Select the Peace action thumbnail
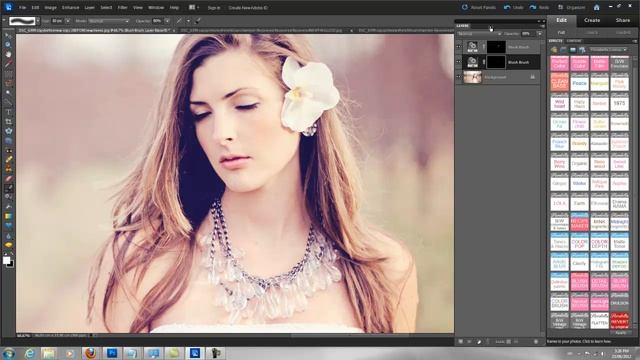The height and width of the screenshot is (360, 640). pos(579,83)
